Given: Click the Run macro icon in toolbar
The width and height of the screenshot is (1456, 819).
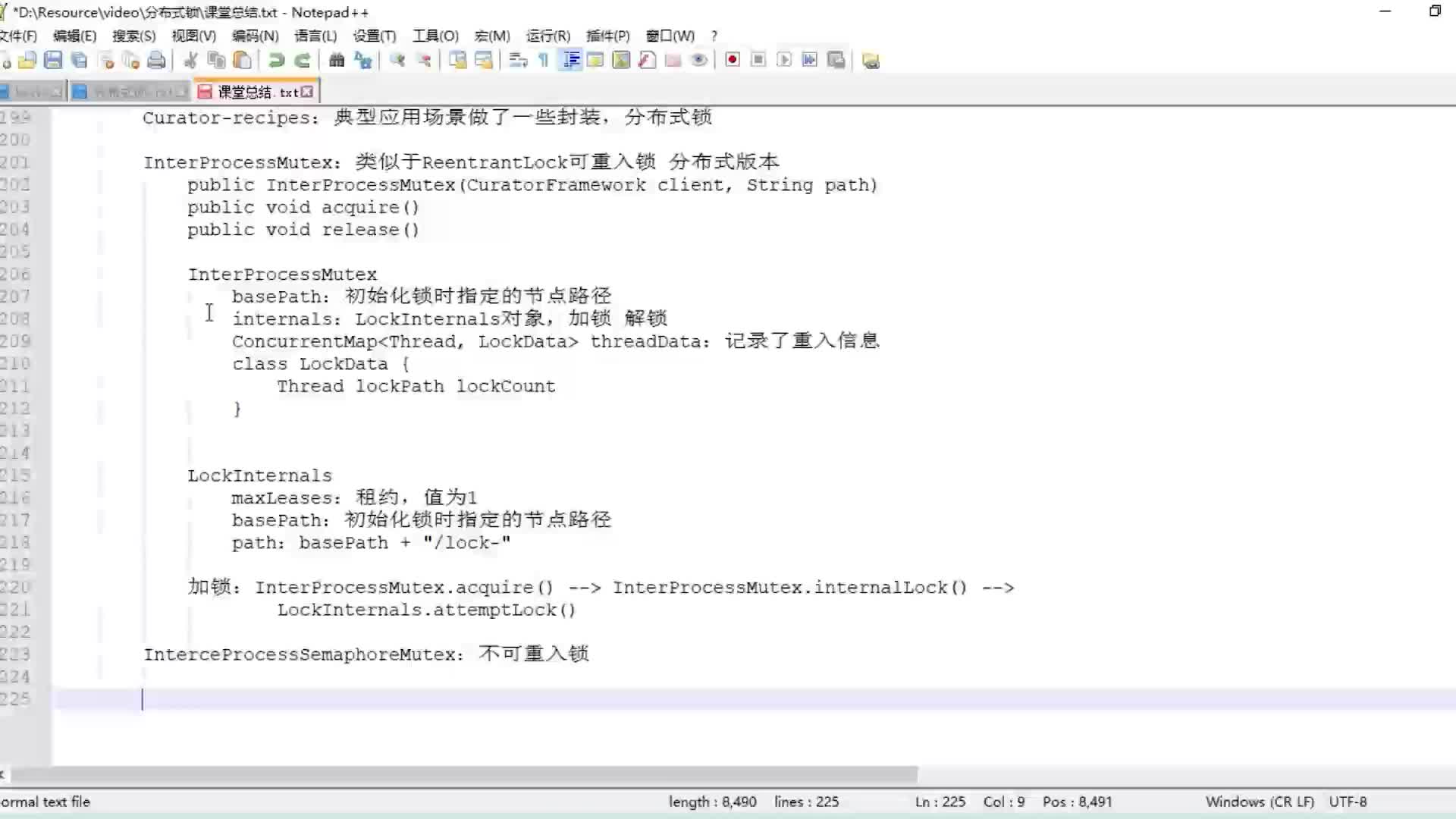Looking at the screenshot, I should 784,60.
